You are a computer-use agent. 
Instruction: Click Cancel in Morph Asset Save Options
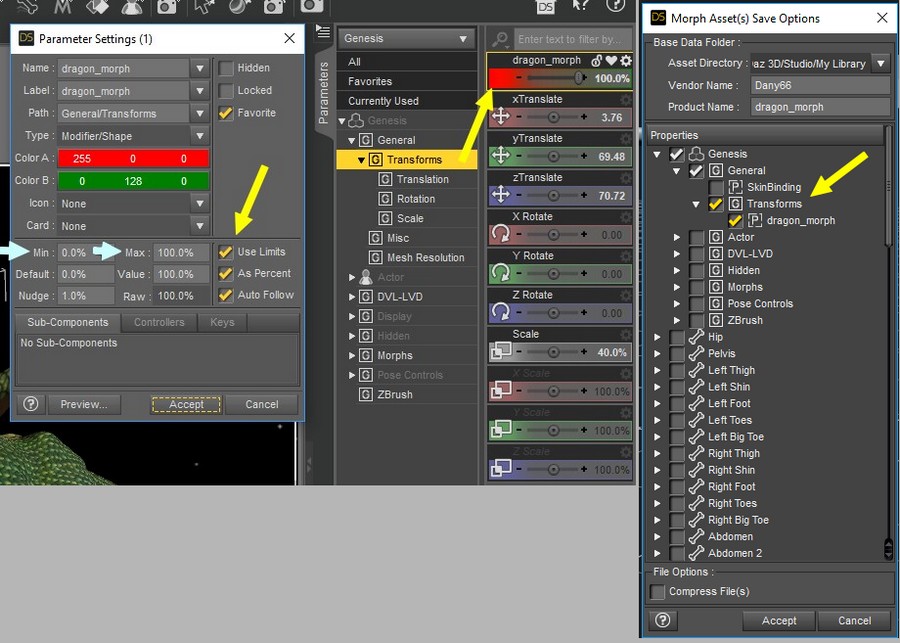854,621
